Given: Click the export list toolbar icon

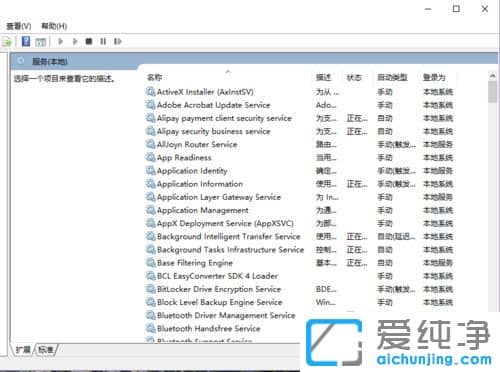Looking at the screenshot, I should click(7, 42).
